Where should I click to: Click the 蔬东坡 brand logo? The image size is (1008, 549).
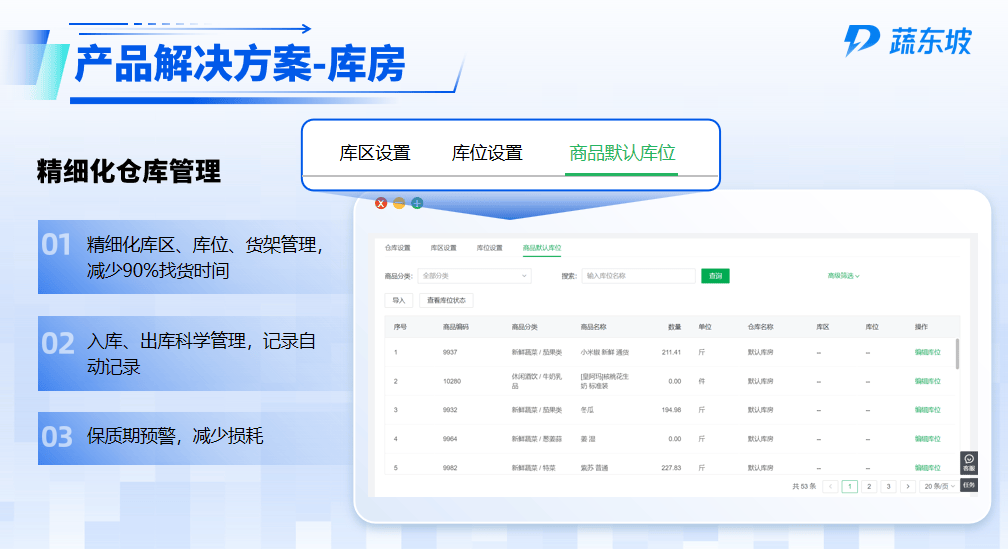[x=908, y=41]
